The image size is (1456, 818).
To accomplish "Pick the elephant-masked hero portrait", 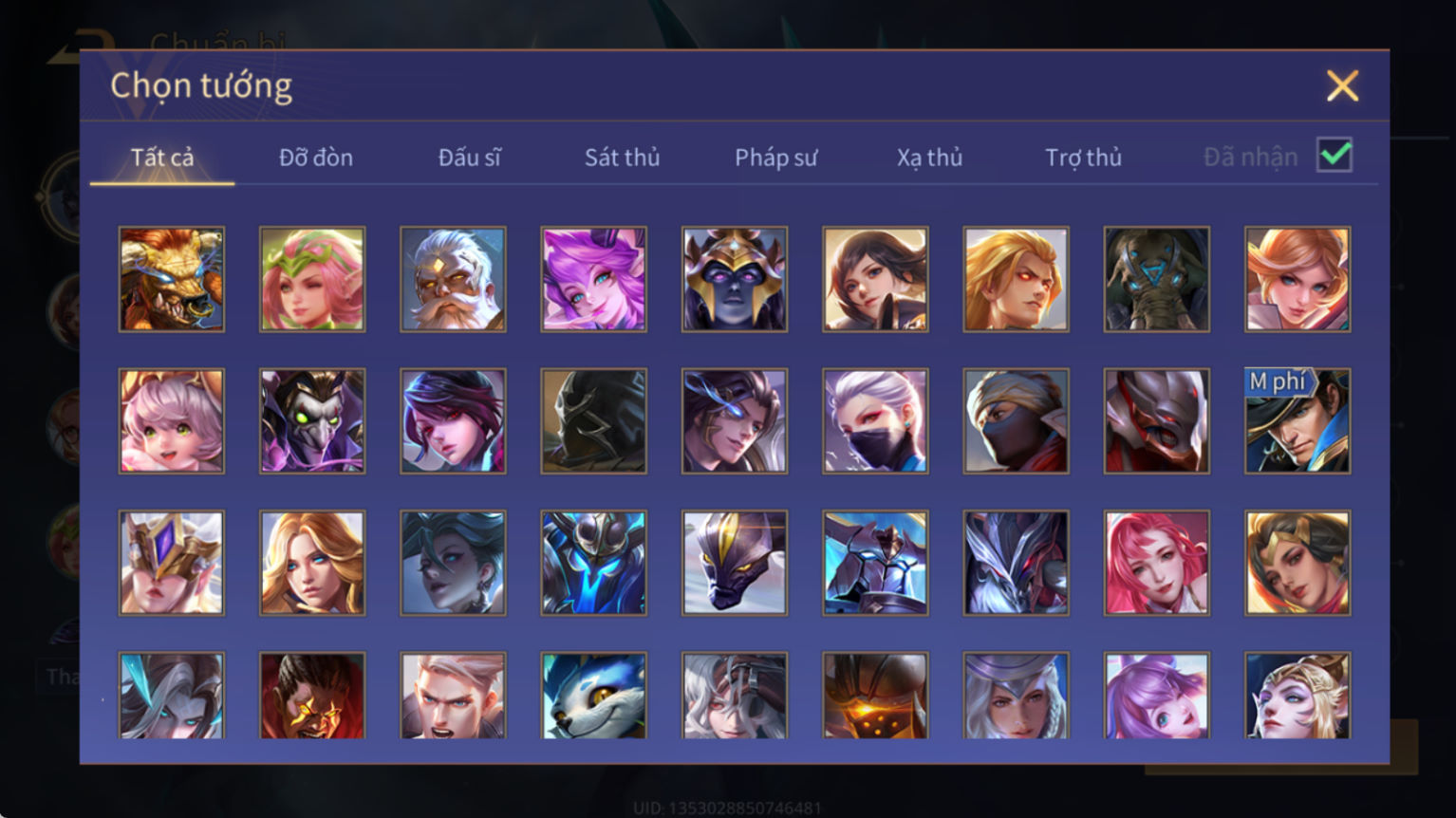I will [1156, 279].
